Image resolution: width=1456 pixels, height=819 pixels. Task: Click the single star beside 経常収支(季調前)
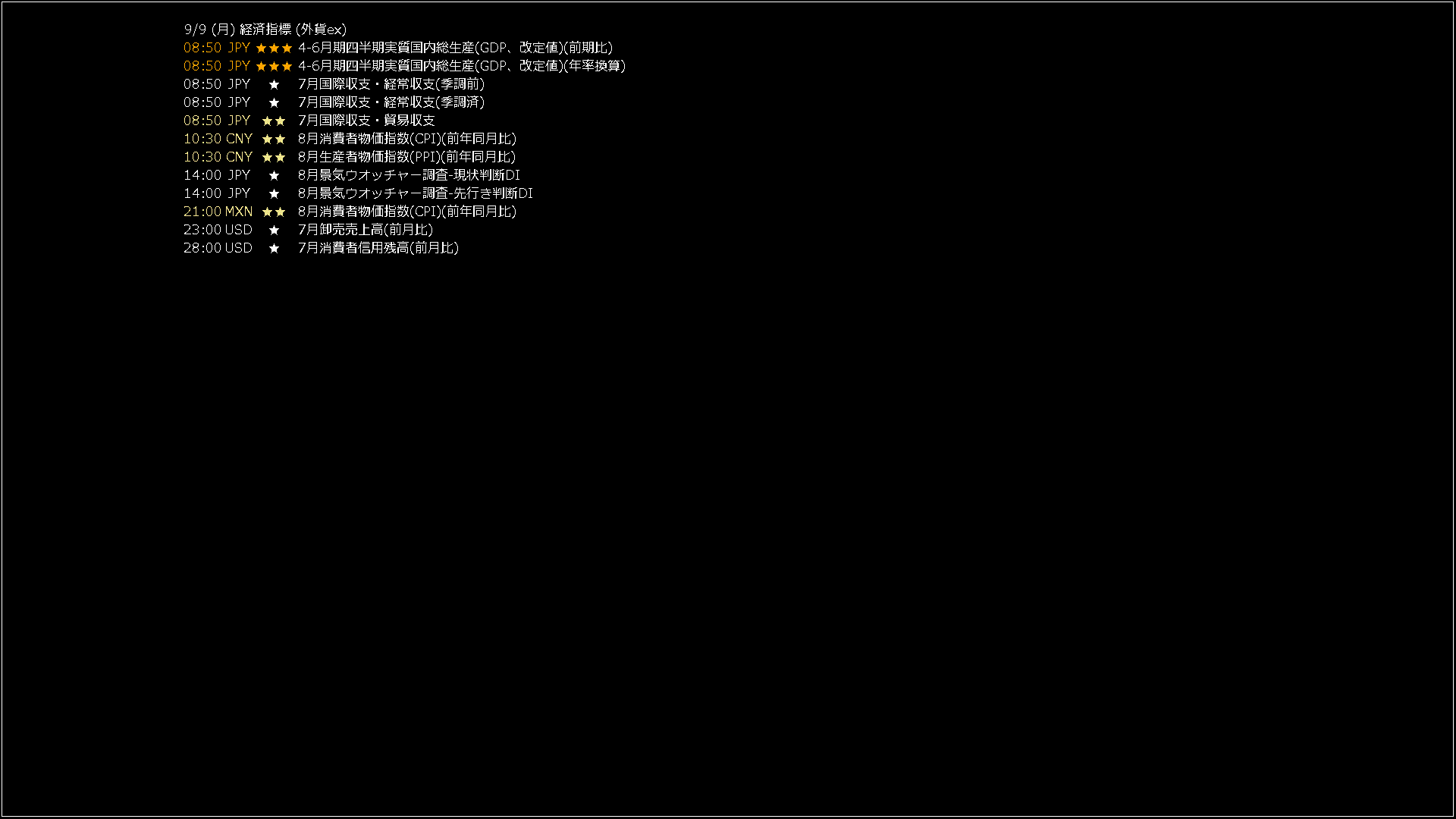(274, 84)
